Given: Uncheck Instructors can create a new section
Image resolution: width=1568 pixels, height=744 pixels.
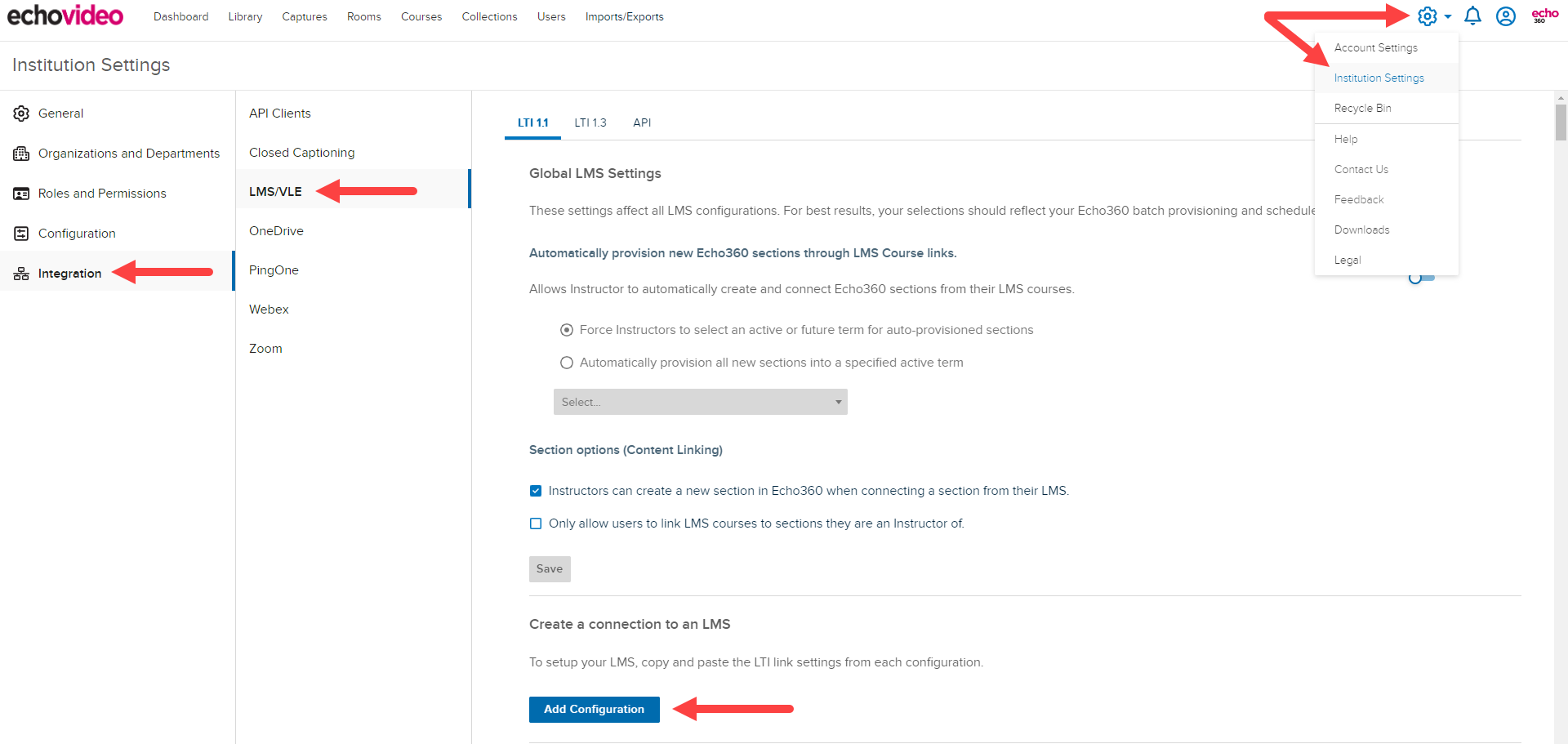Looking at the screenshot, I should point(536,491).
